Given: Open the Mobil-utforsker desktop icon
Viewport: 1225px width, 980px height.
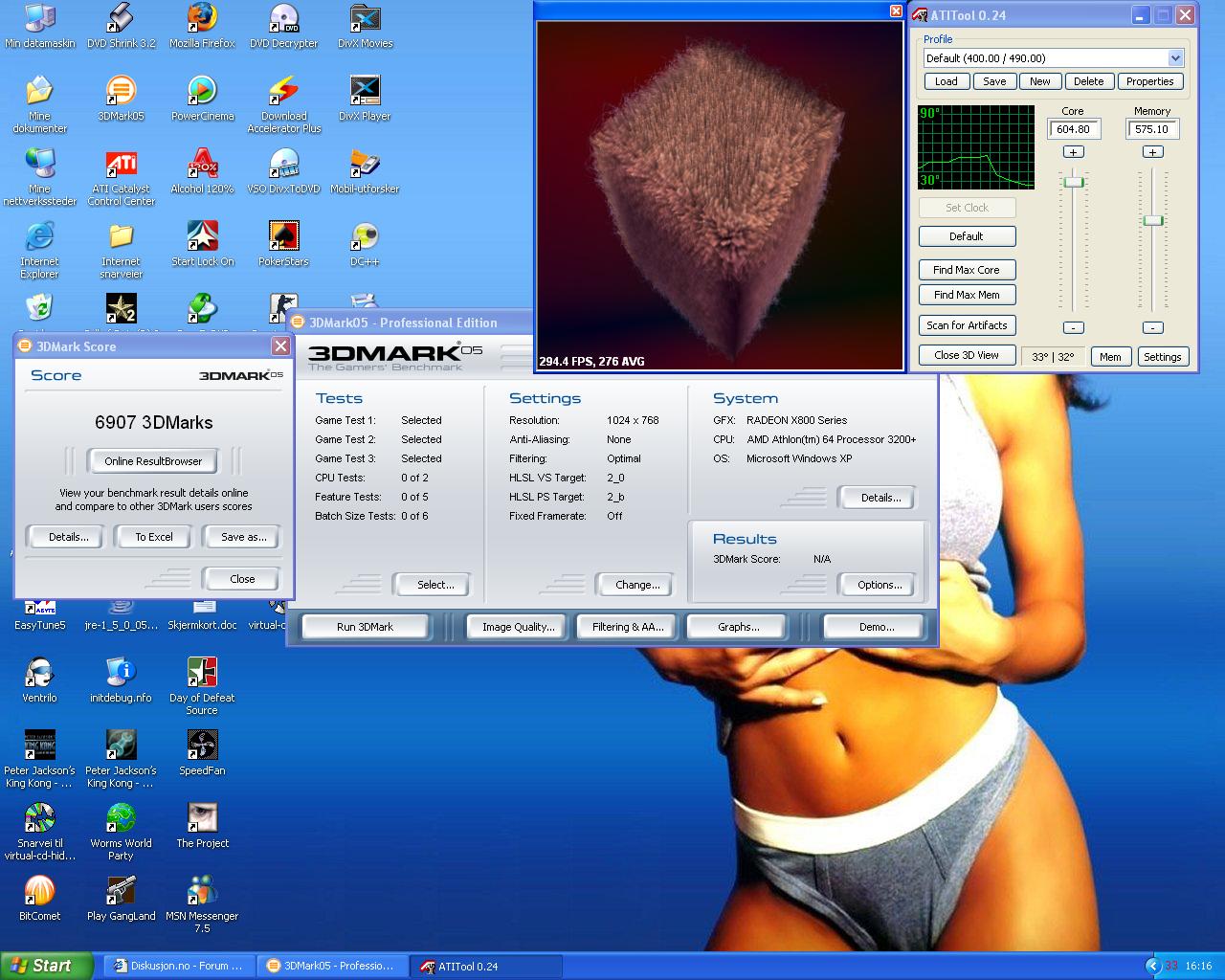Looking at the screenshot, I should pos(365,171).
